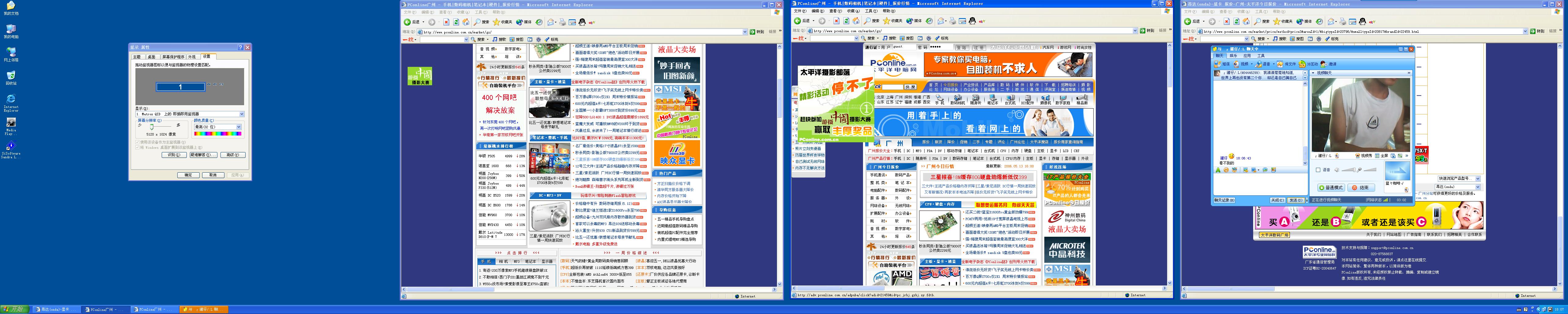
Task: Click the 高级 advanced button in display properties
Action: tap(232, 155)
